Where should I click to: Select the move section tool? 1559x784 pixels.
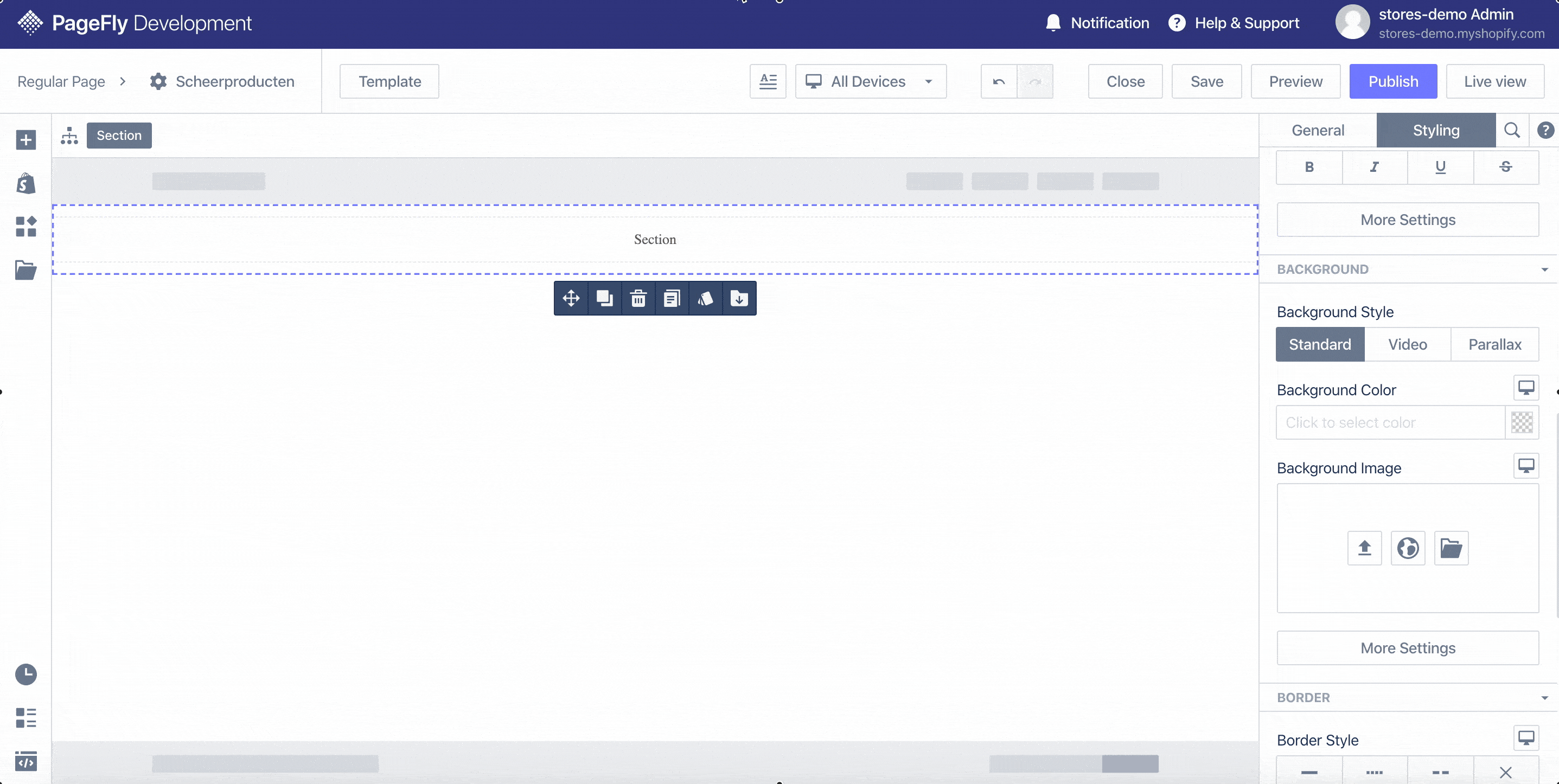pos(571,298)
